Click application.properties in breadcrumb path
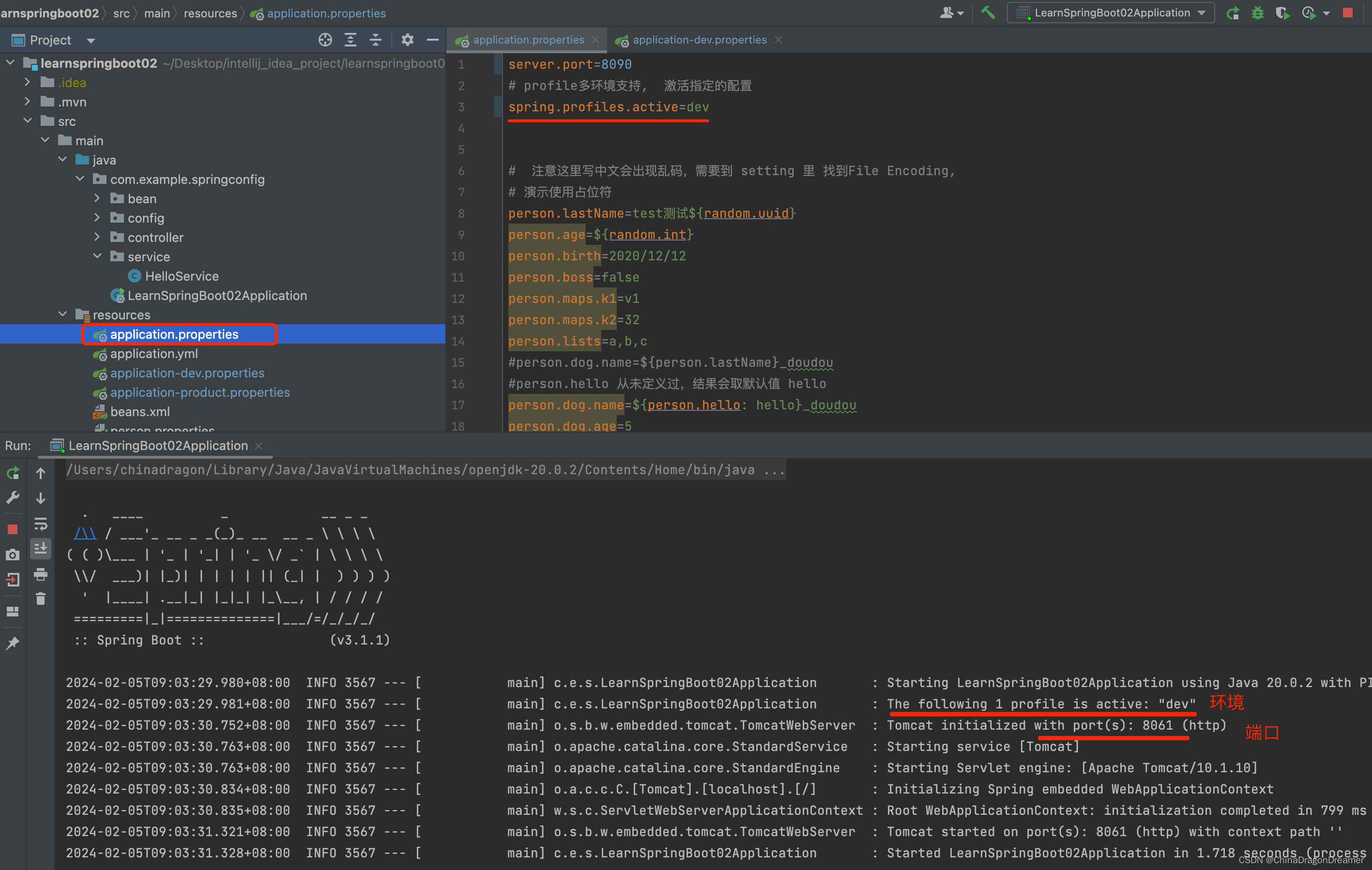This screenshot has height=870, width=1372. [318, 13]
